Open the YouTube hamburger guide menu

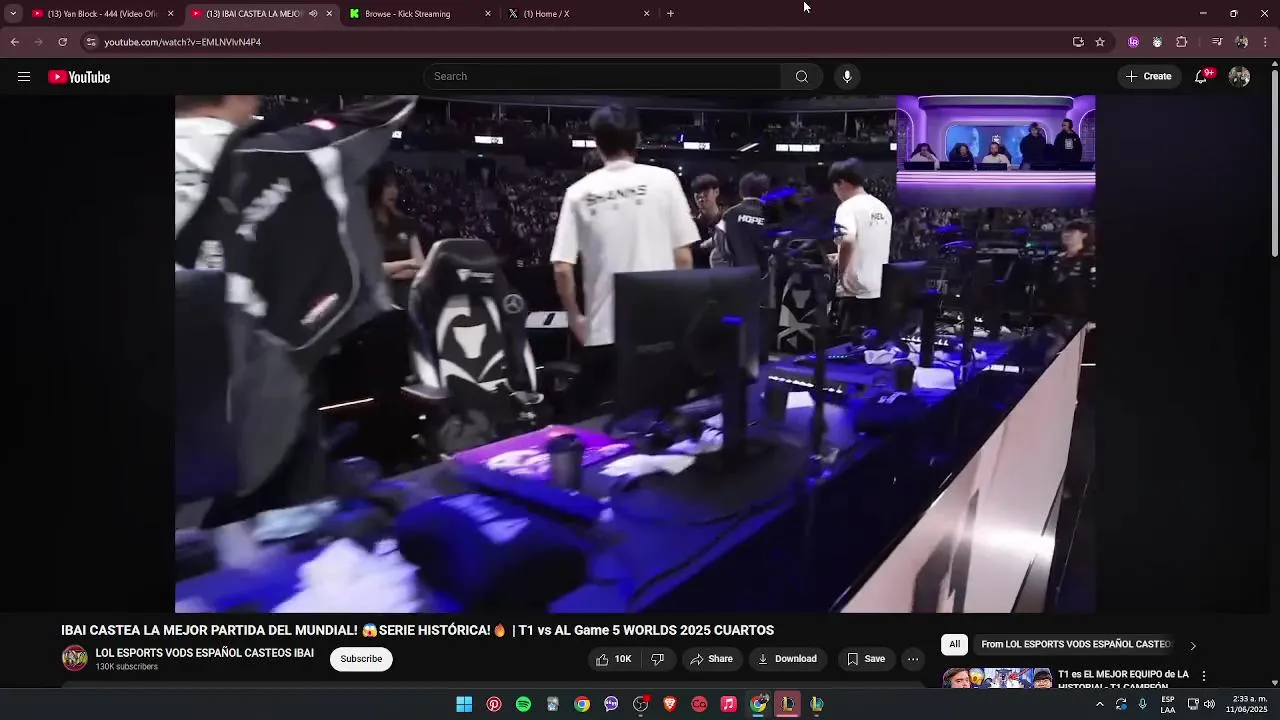click(24, 77)
